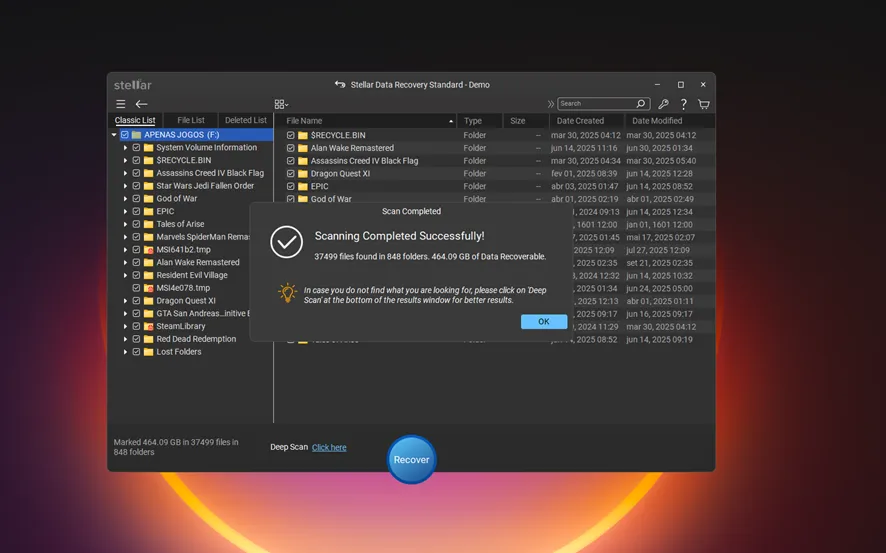Click the search magnifier icon
Image resolution: width=886 pixels, height=553 pixels.
pos(641,104)
